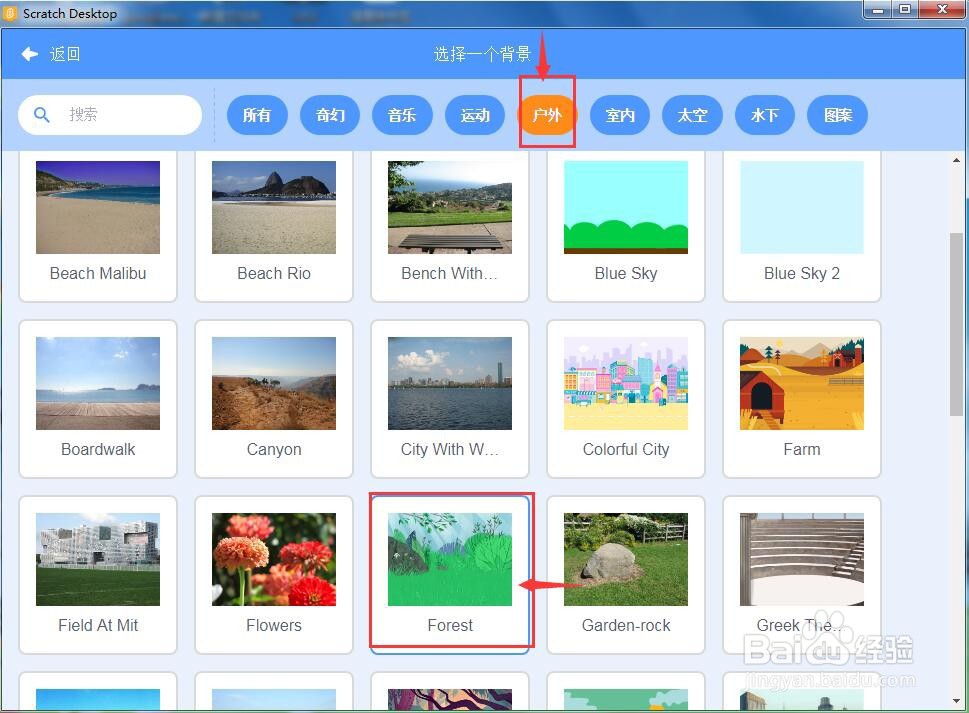Click the 返回 back label
The width and height of the screenshot is (969, 713).
tap(65, 54)
